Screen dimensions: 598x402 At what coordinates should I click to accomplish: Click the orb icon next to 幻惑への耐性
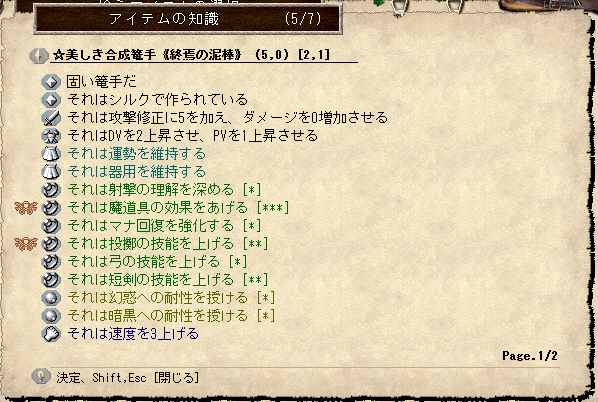click(x=51, y=298)
